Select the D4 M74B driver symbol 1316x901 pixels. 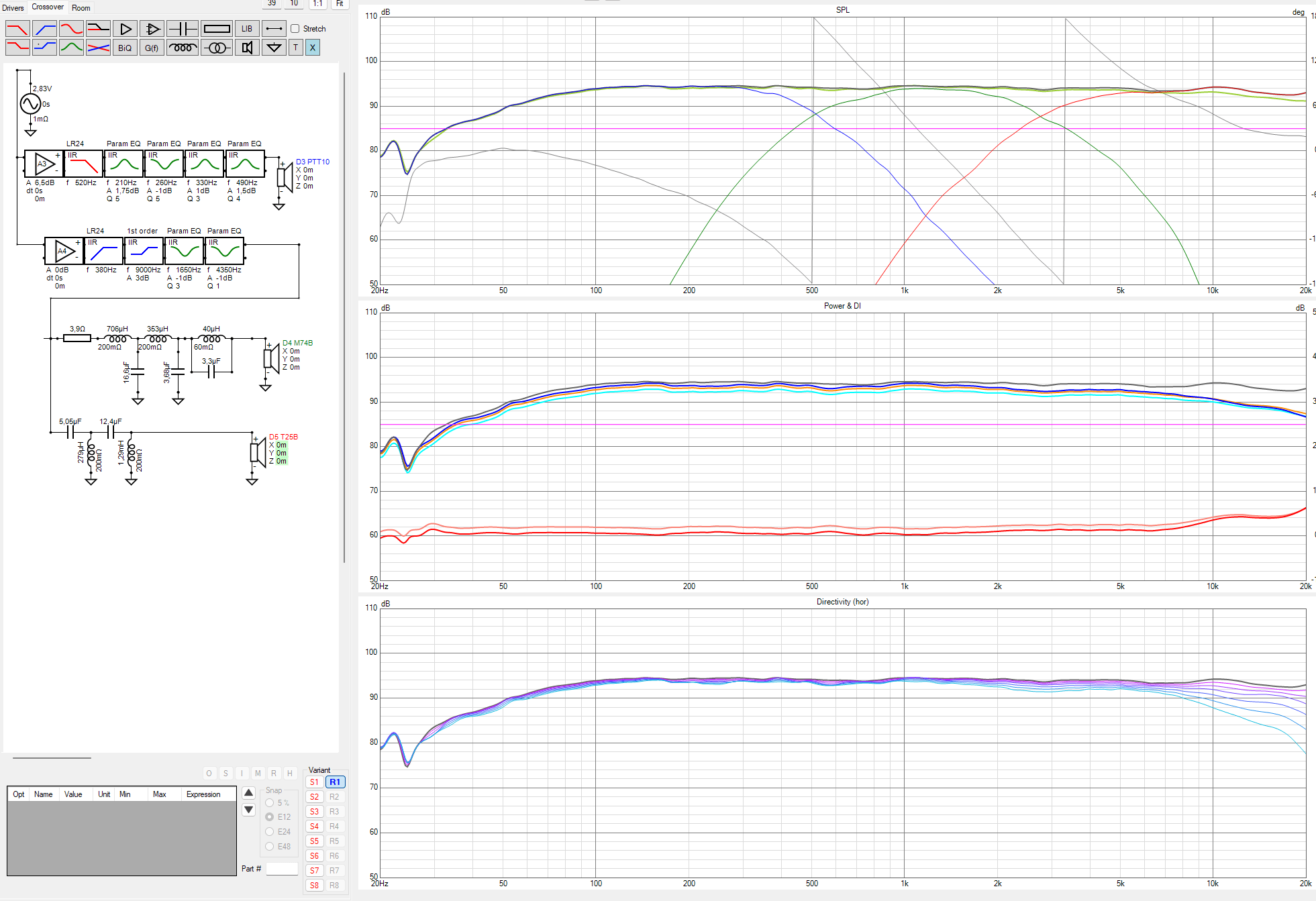tap(271, 359)
